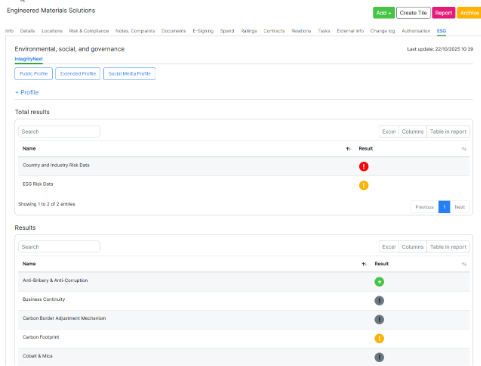This screenshot has height=366, width=481.
Task: Open the Documents tab
Action: [174, 31]
